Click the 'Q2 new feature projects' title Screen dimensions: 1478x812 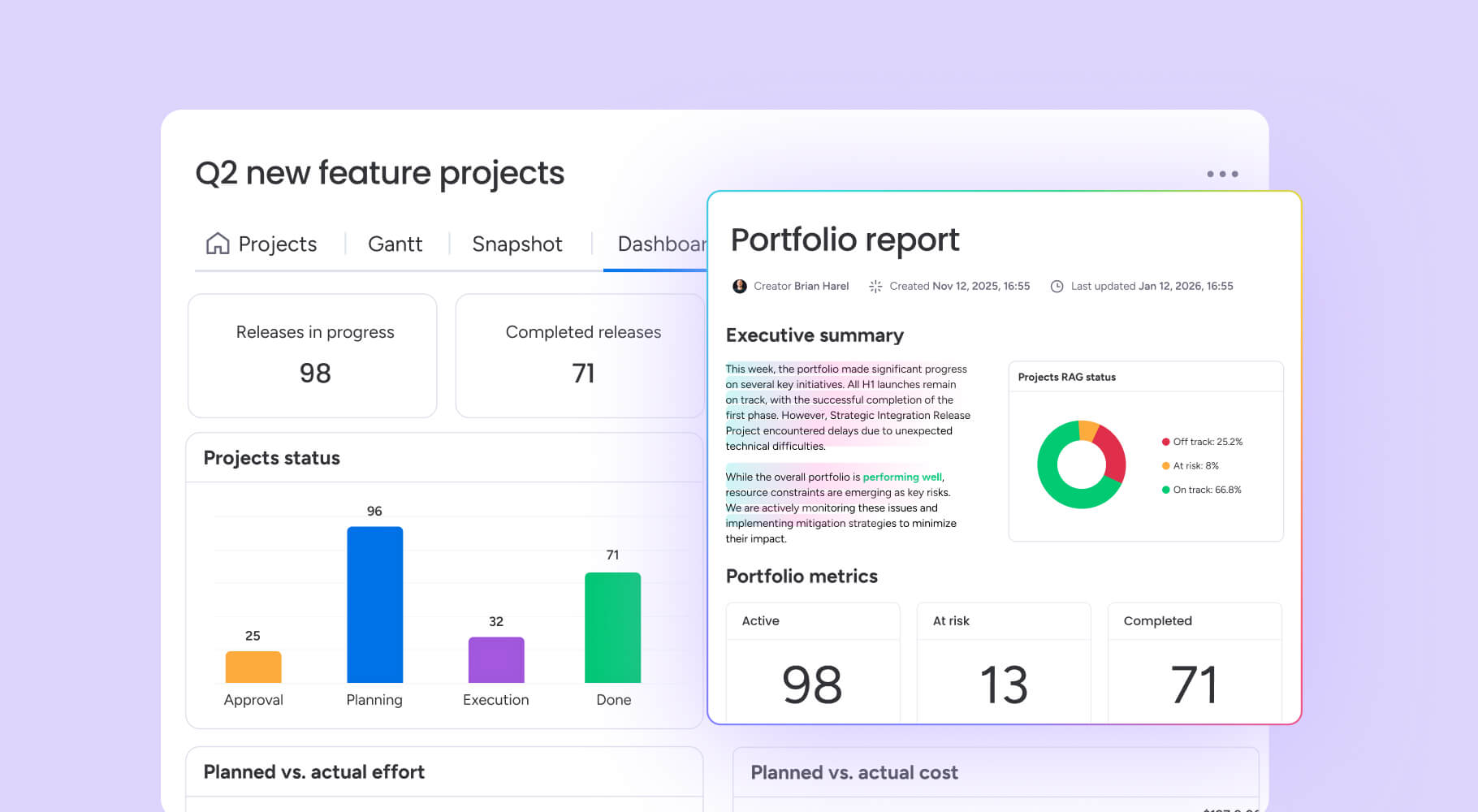[380, 173]
